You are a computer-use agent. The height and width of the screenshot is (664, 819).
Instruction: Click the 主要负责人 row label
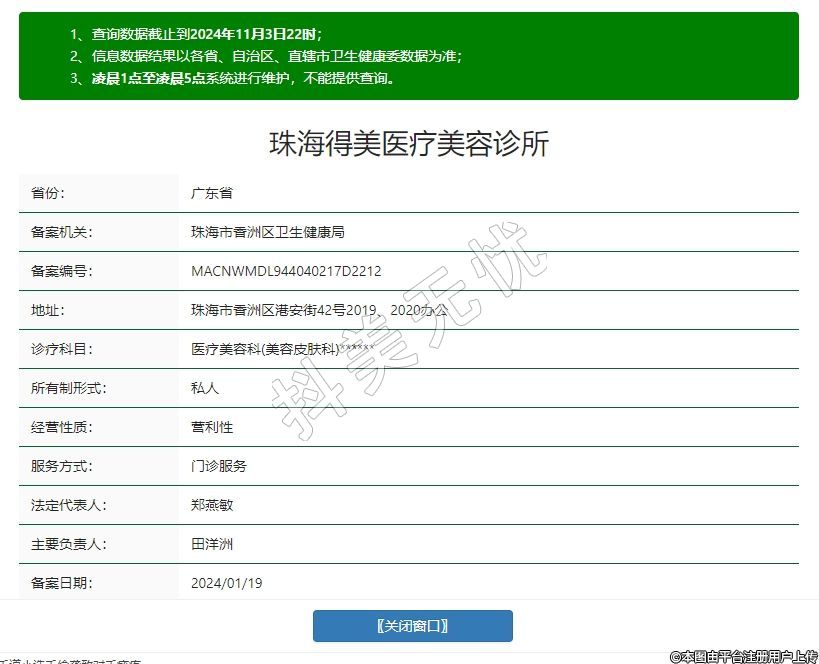[x=69, y=544]
